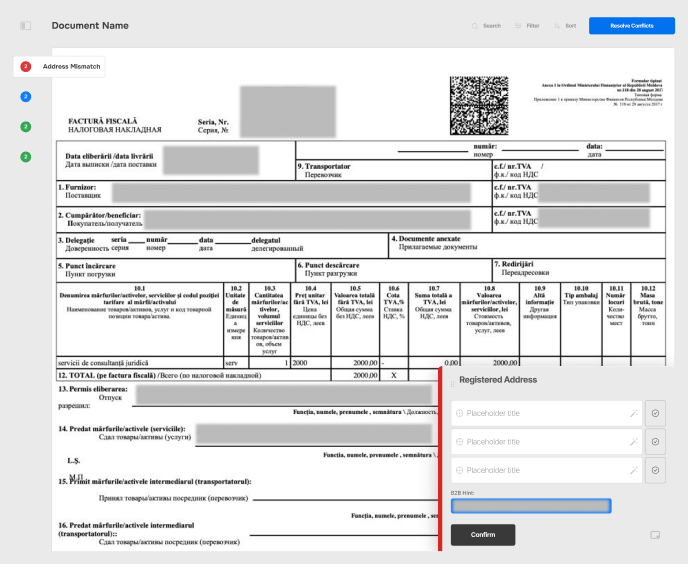This screenshot has height=564, width=688.
Task: Click the '1. Furnizor:' label
Action: (77, 187)
